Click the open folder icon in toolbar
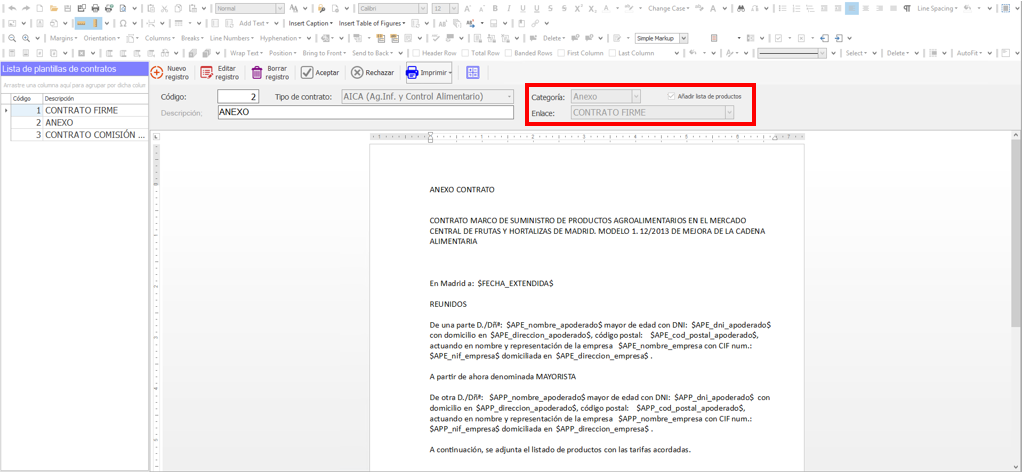Viewport: 1022px width, 472px height. click(x=53, y=8)
